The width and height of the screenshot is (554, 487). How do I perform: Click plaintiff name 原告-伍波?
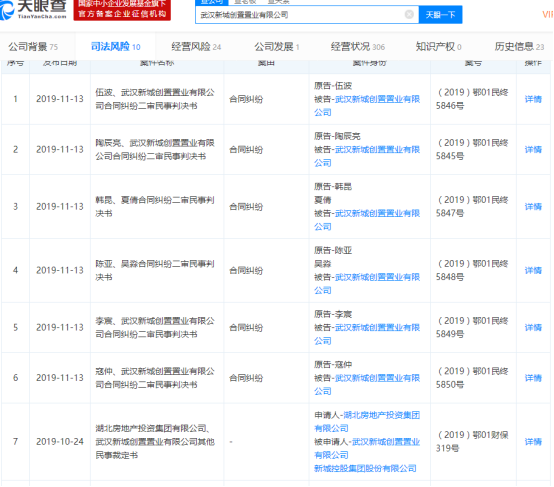click(x=333, y=86)
